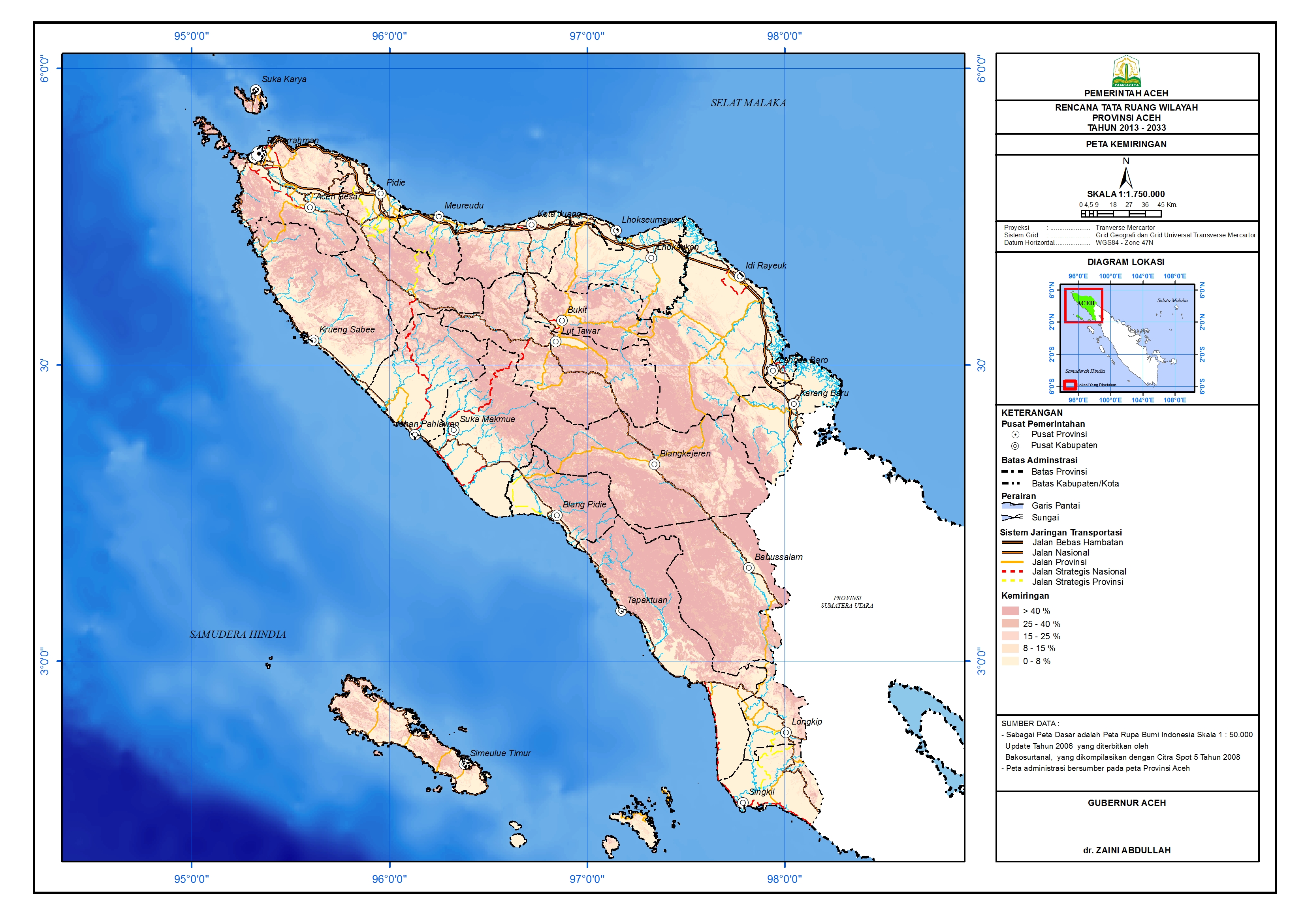Click the Tapaktuan coastal city marker
This screenshot has height=924, width=1306.
[621, 611]
